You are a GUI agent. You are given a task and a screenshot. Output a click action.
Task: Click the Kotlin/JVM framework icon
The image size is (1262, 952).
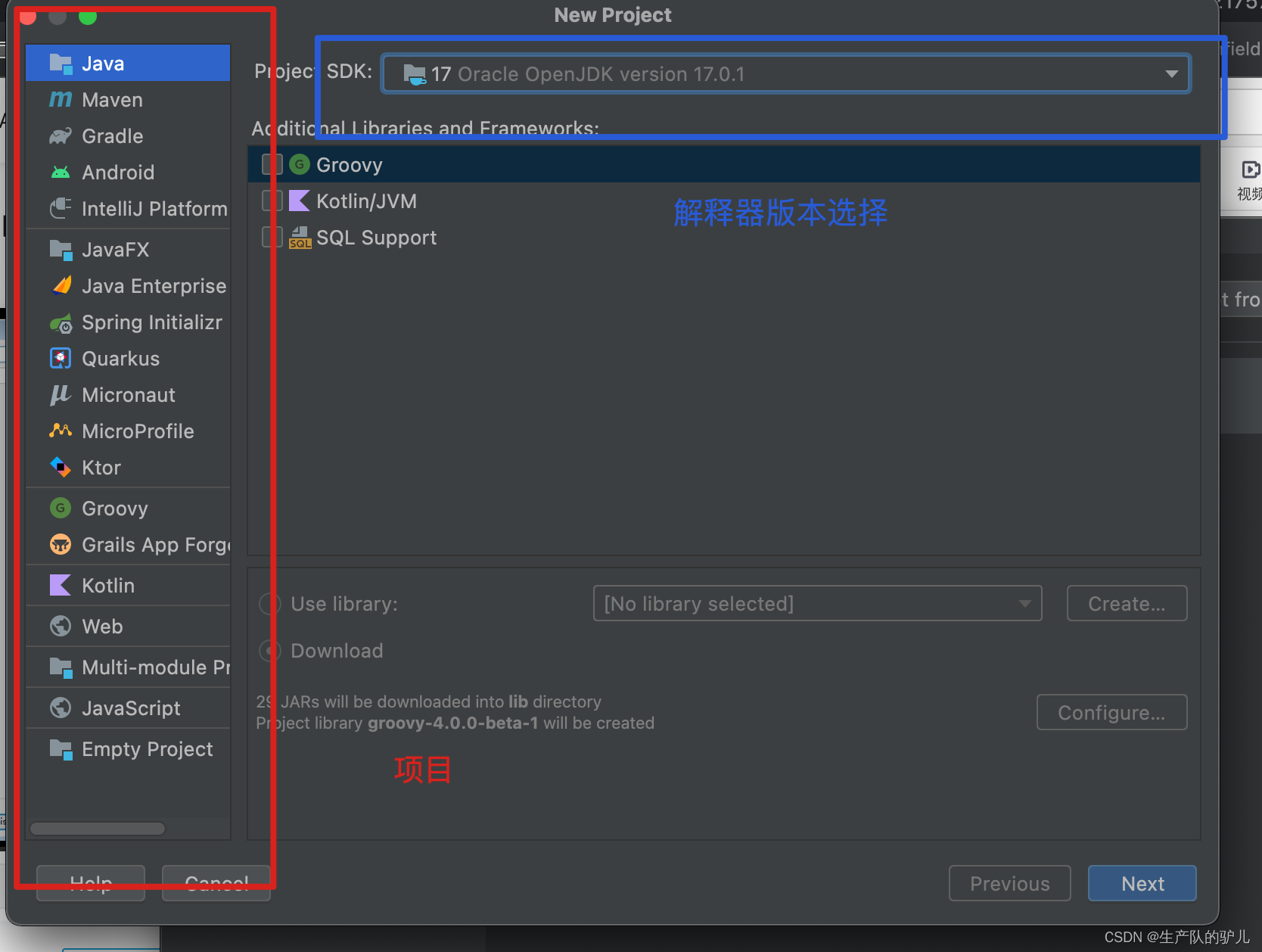300,201
